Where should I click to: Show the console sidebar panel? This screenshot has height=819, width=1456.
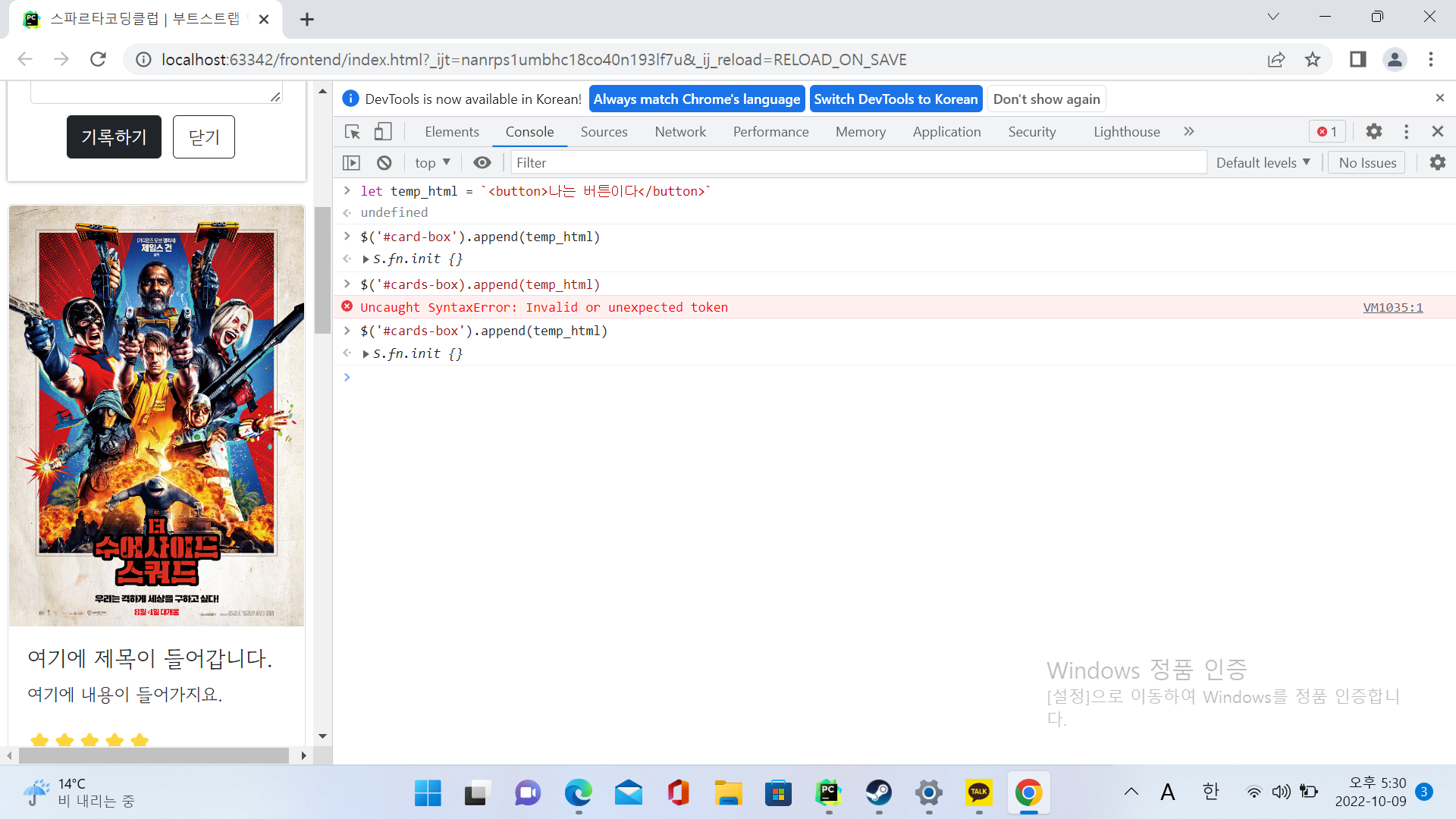(351, 162)
